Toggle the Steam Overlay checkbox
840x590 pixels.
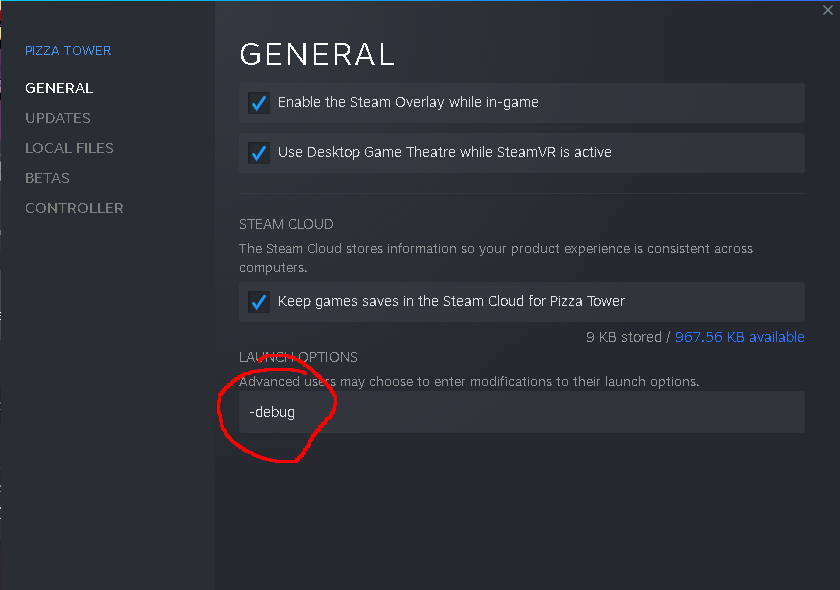pyautogui.click(x=259, y=103)
